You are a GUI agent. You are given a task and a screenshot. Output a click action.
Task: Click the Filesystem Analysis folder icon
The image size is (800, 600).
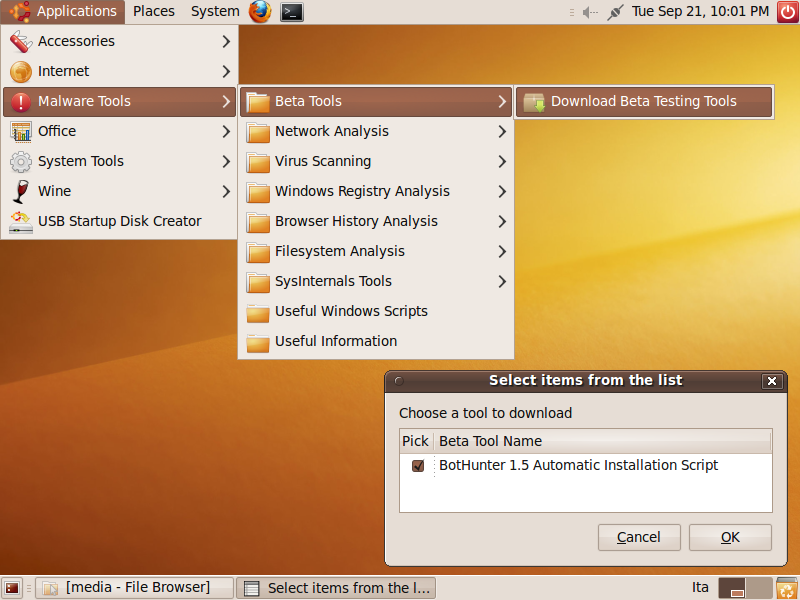coord(258,252)
